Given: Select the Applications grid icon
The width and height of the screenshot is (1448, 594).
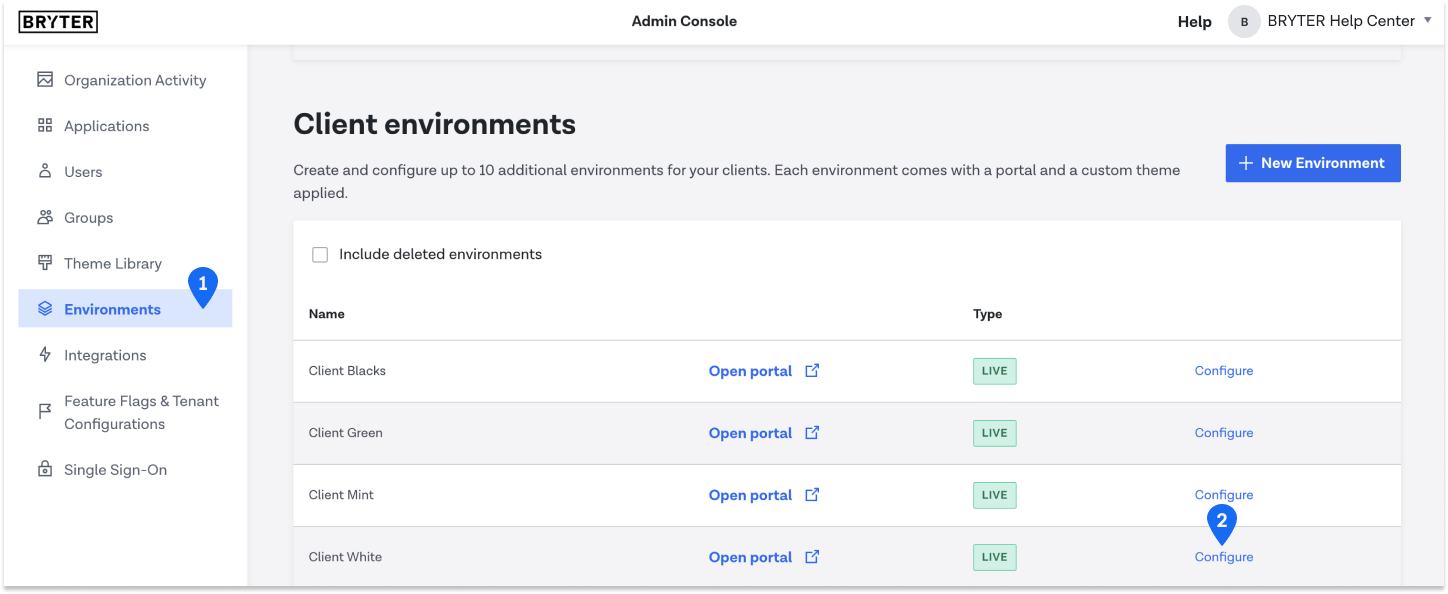Looking at the screenshot, I should coord(44,125).
